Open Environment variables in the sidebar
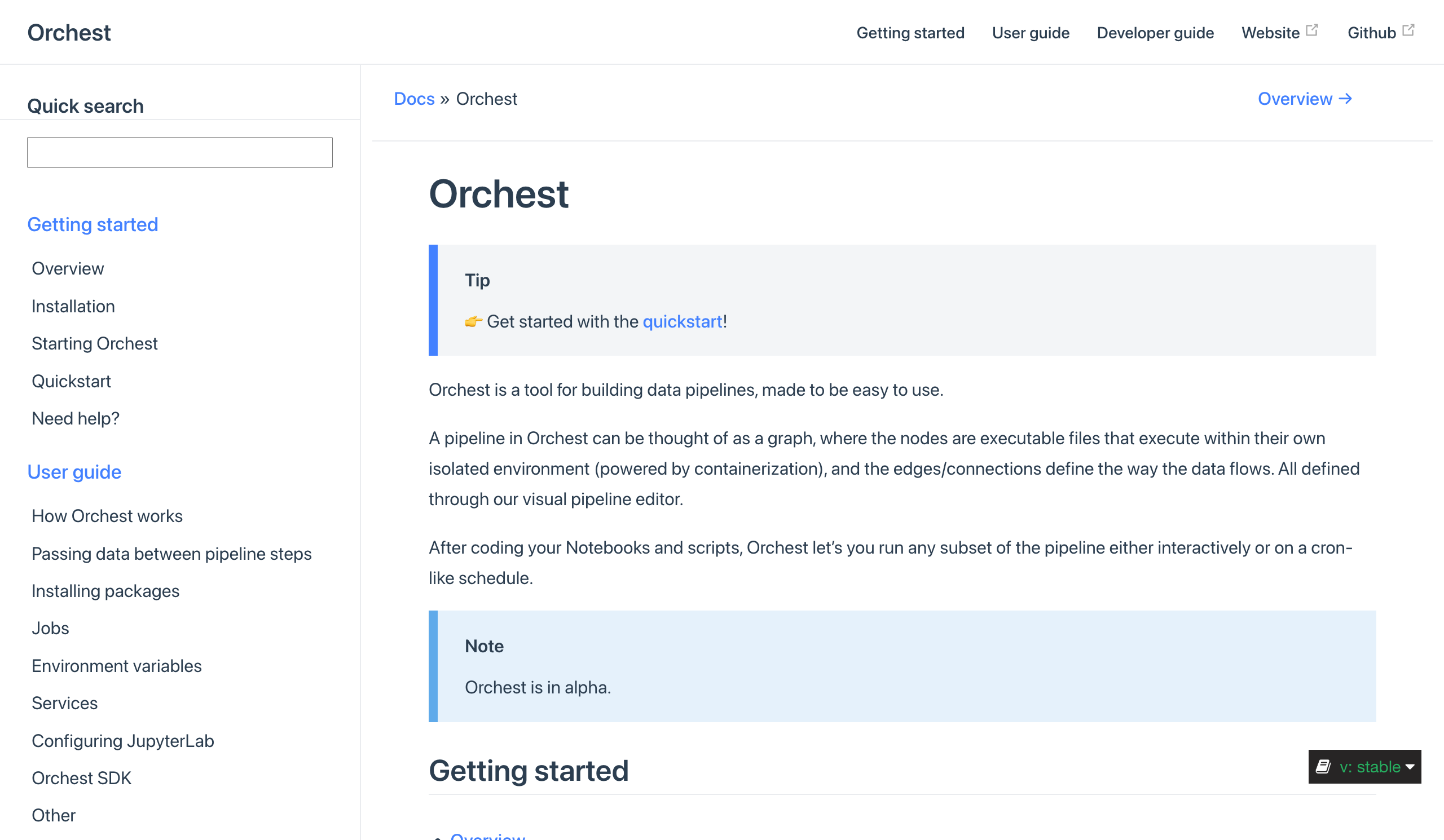This screenshot has height=840, width=1444. coord(116,666)
